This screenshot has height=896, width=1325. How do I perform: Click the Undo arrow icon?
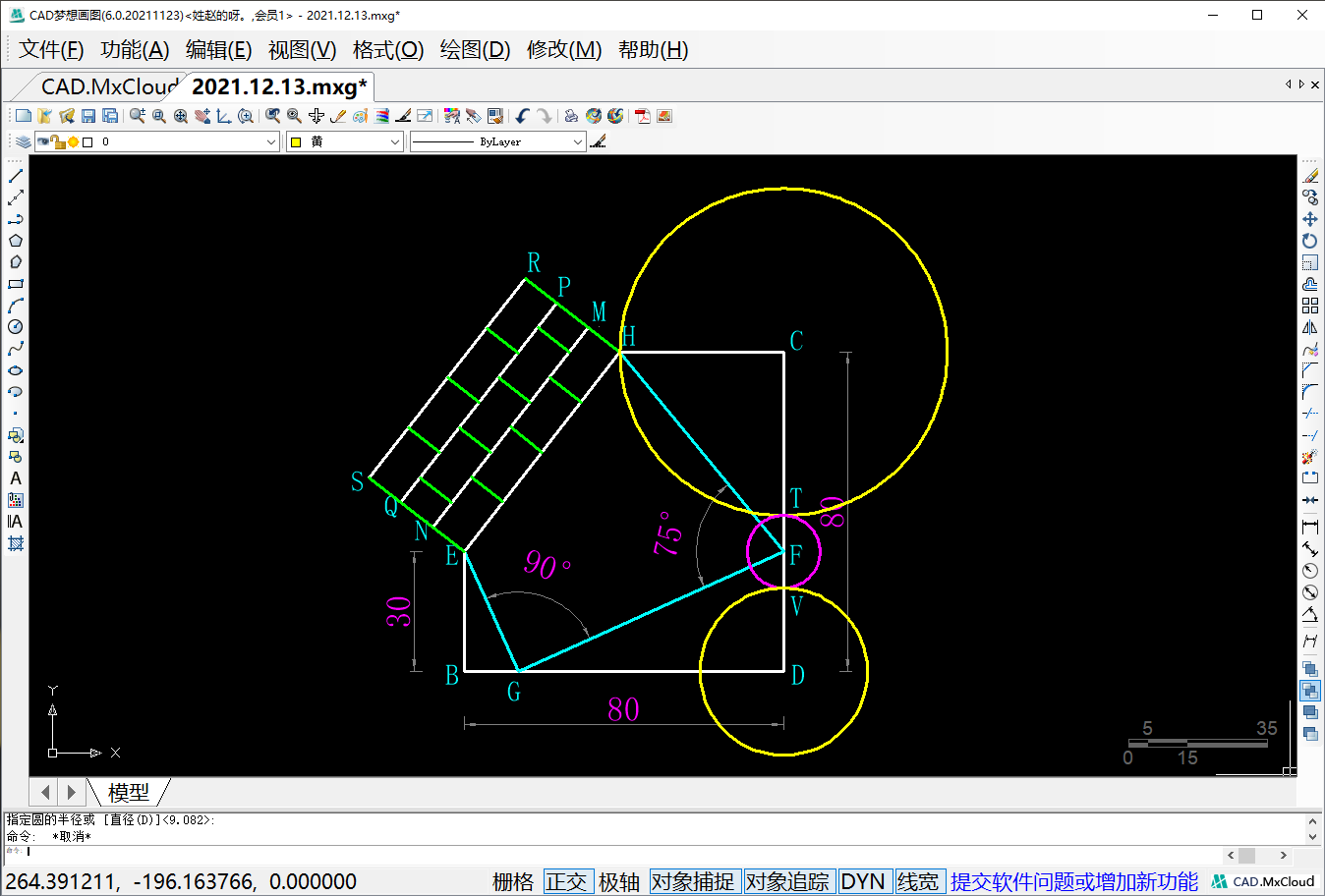pyautogui.click(x=522, y=116)
